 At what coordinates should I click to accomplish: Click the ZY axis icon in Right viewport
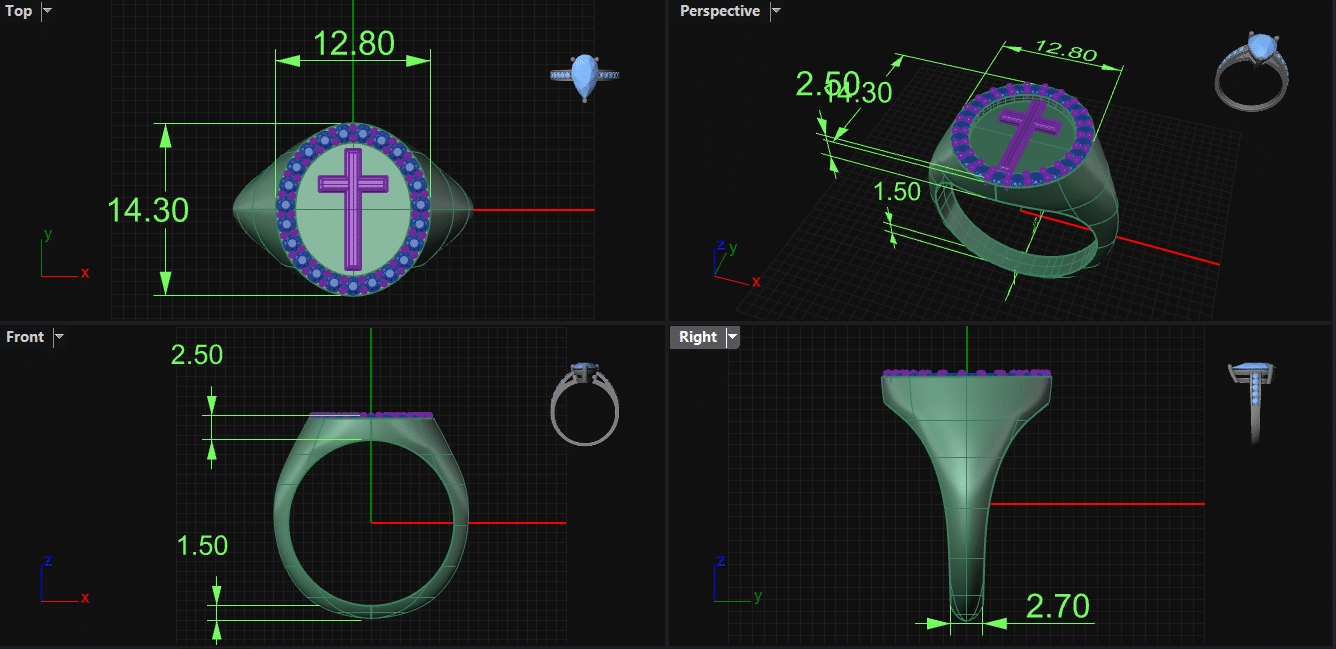point(731,582)
